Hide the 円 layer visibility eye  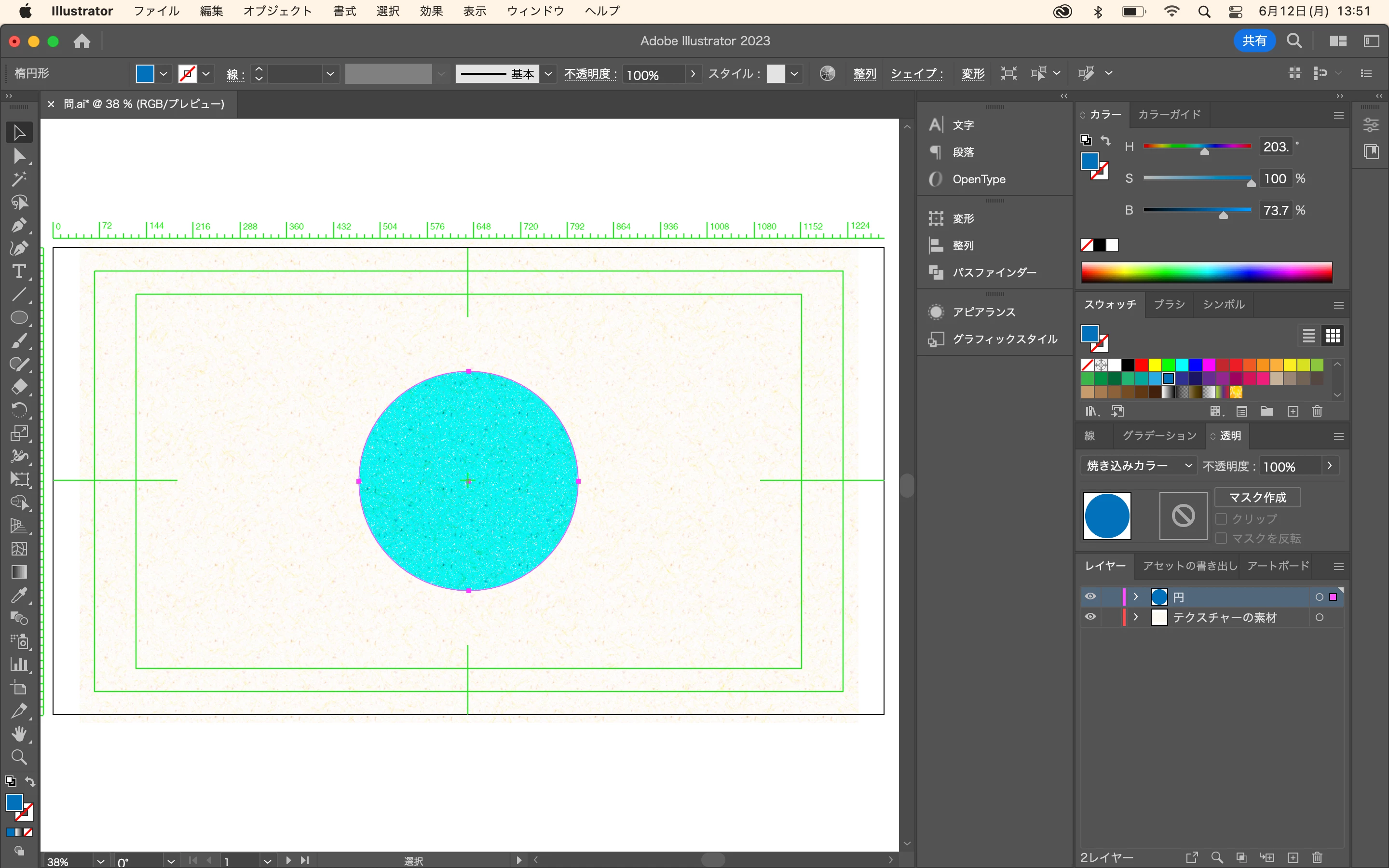(x=1090, y=597)
